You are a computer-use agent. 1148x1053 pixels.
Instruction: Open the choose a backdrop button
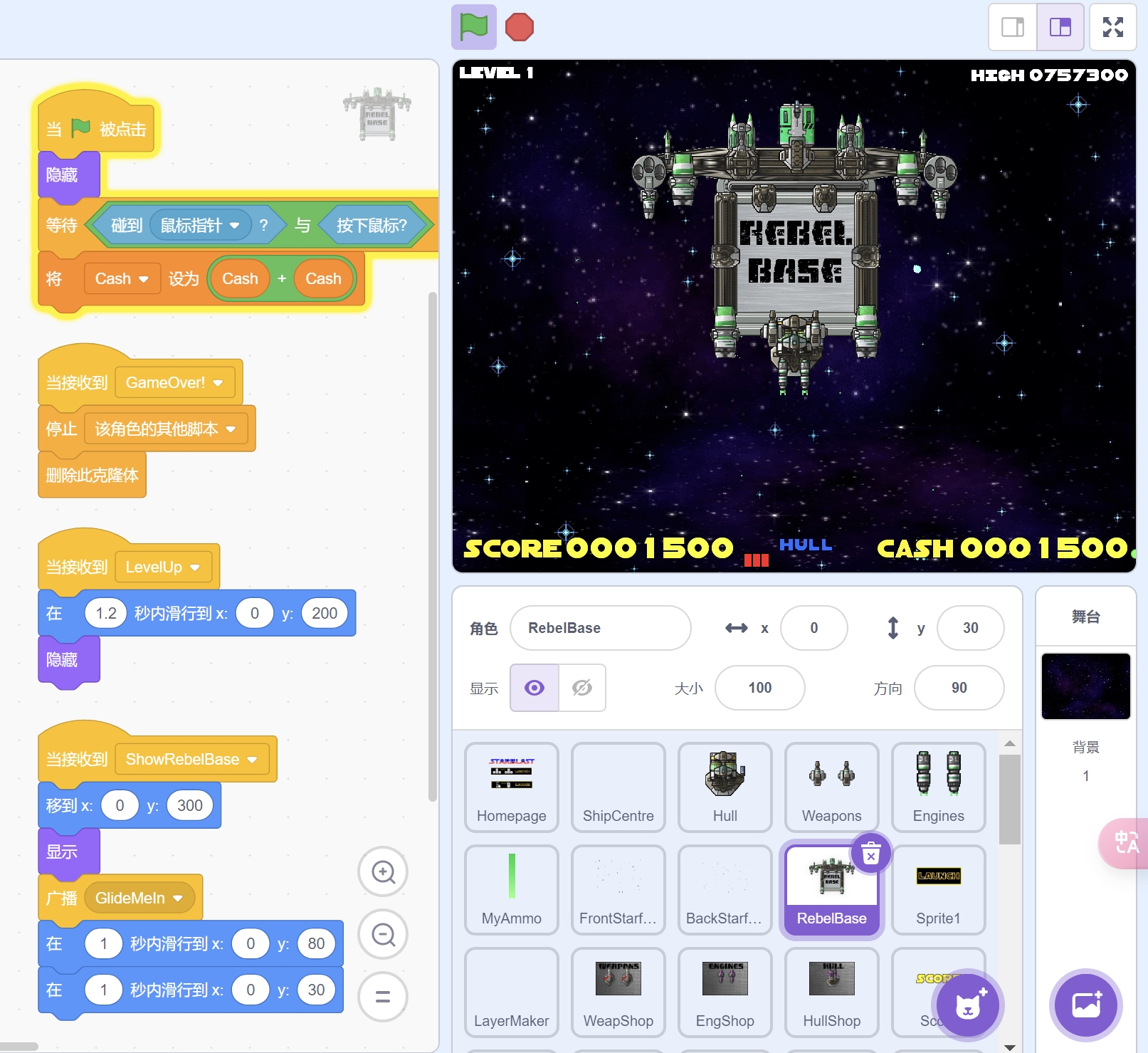pos(1085,1005)
